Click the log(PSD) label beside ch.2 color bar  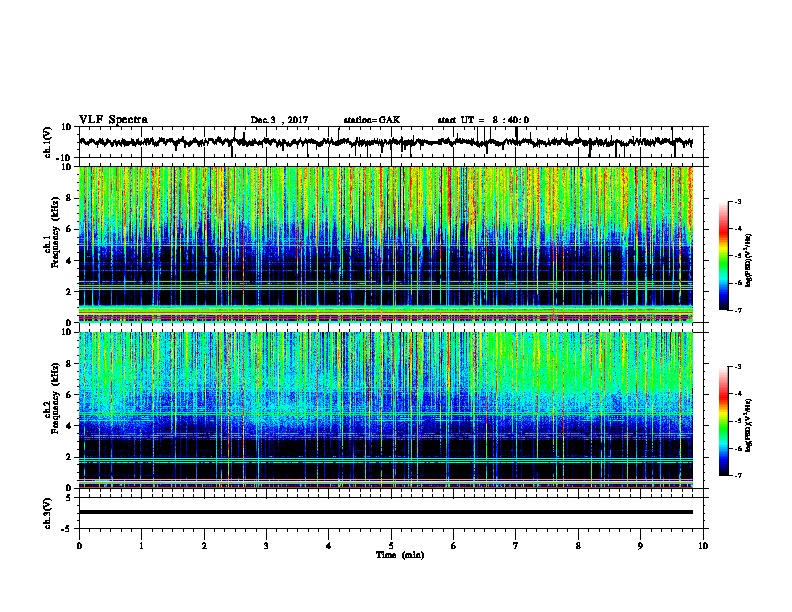click(x=749, y=425)
